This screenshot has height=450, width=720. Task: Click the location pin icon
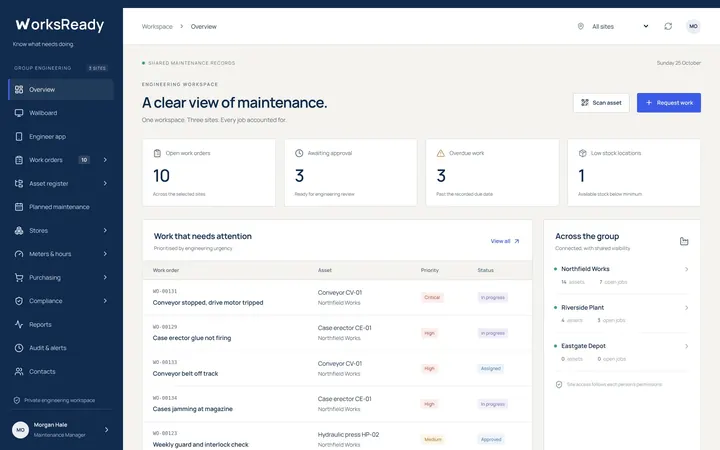click(x=580, y=26)
